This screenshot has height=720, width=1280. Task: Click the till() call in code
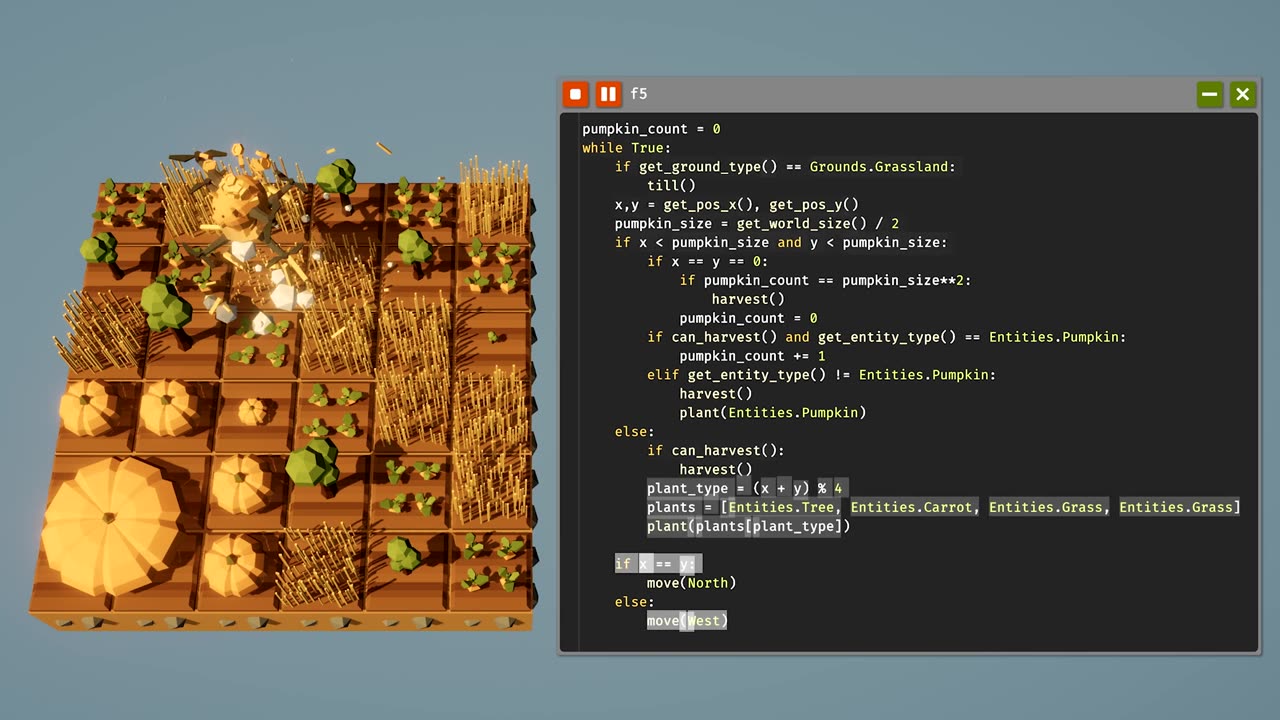(671, 186)
